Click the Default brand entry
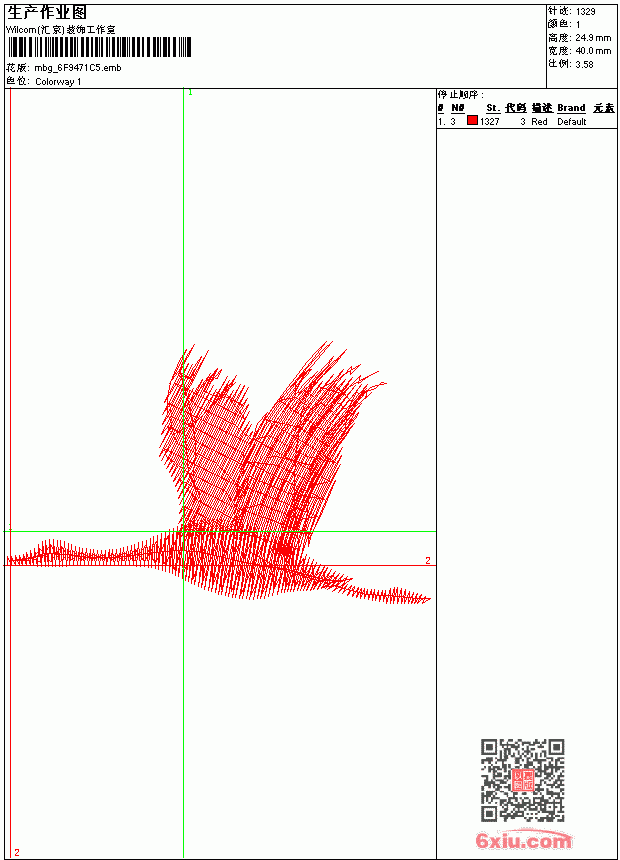This screenshot has height=860, width=620. (572, 122)
